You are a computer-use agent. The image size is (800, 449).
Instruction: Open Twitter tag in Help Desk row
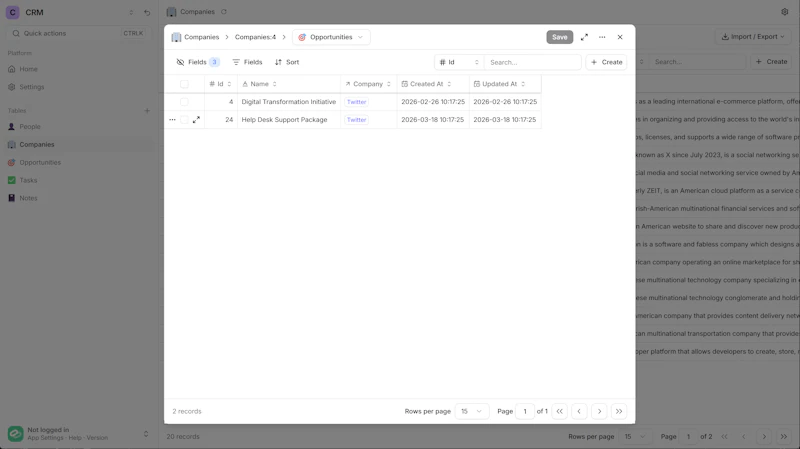click(356, 120)
